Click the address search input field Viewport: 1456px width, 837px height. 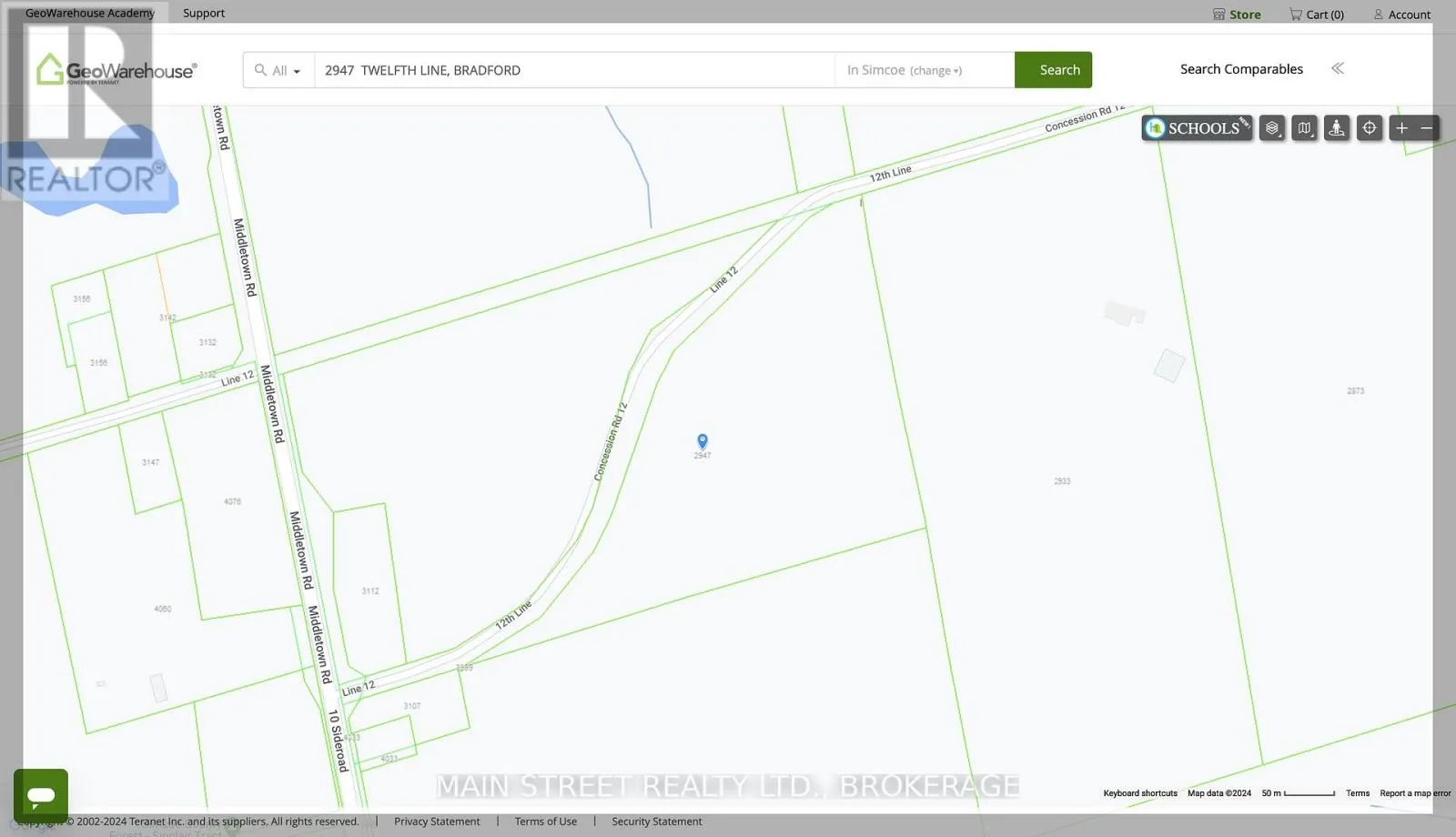(x=574, y=70)
